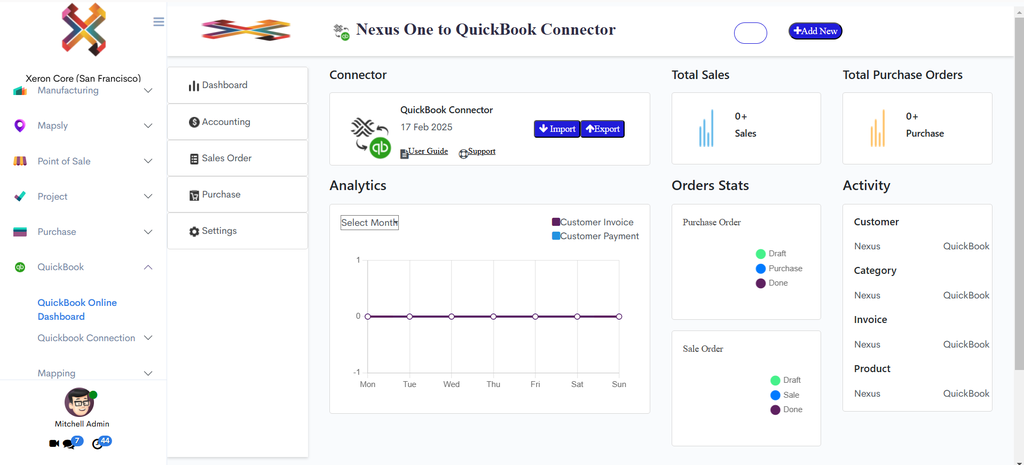This screenshot has width=1024, height=465.
Task: Click the Accounting dollar icon
Action: (194, 122)
